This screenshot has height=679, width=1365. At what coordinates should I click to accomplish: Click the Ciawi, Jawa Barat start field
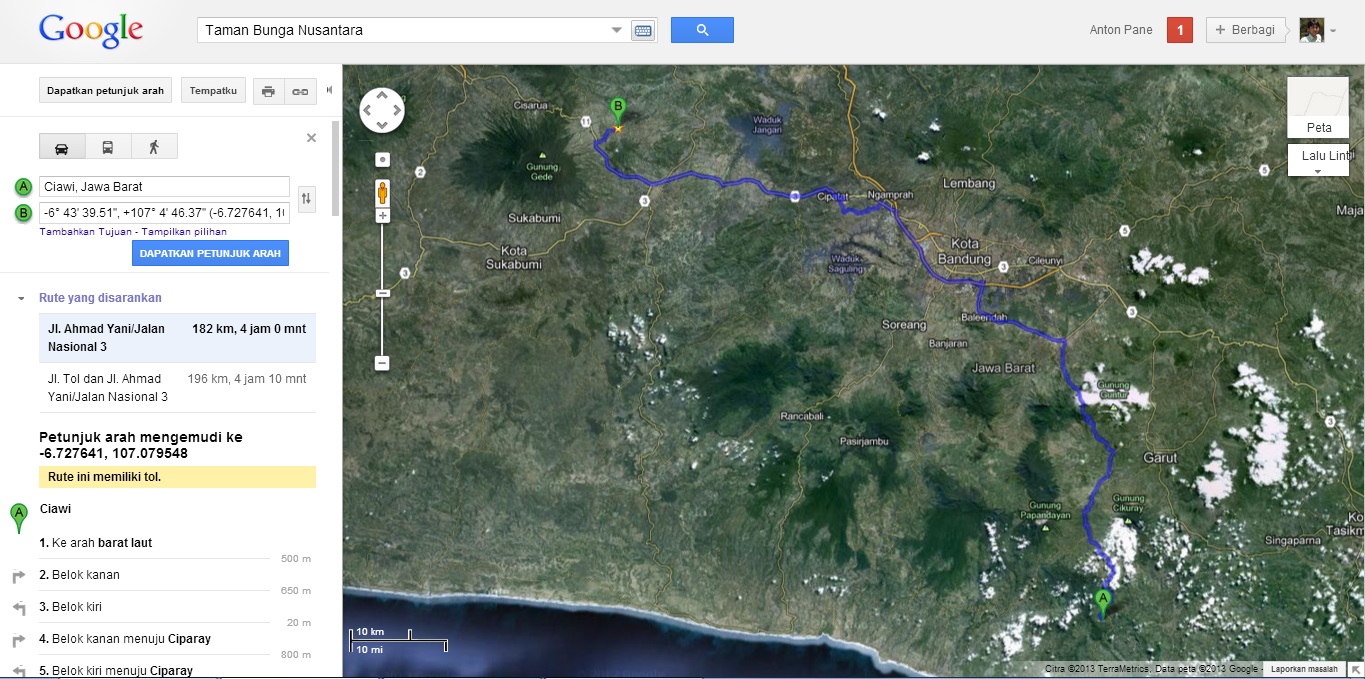pos(164,187)
